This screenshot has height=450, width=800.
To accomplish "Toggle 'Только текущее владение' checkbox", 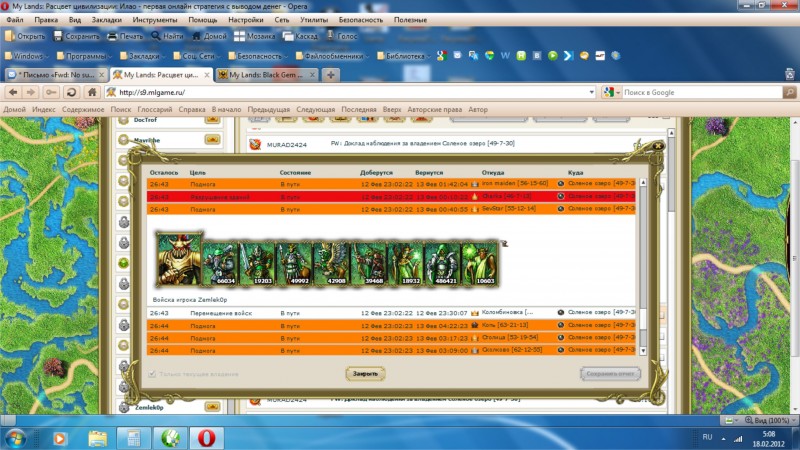I will [x=152, y=374].
